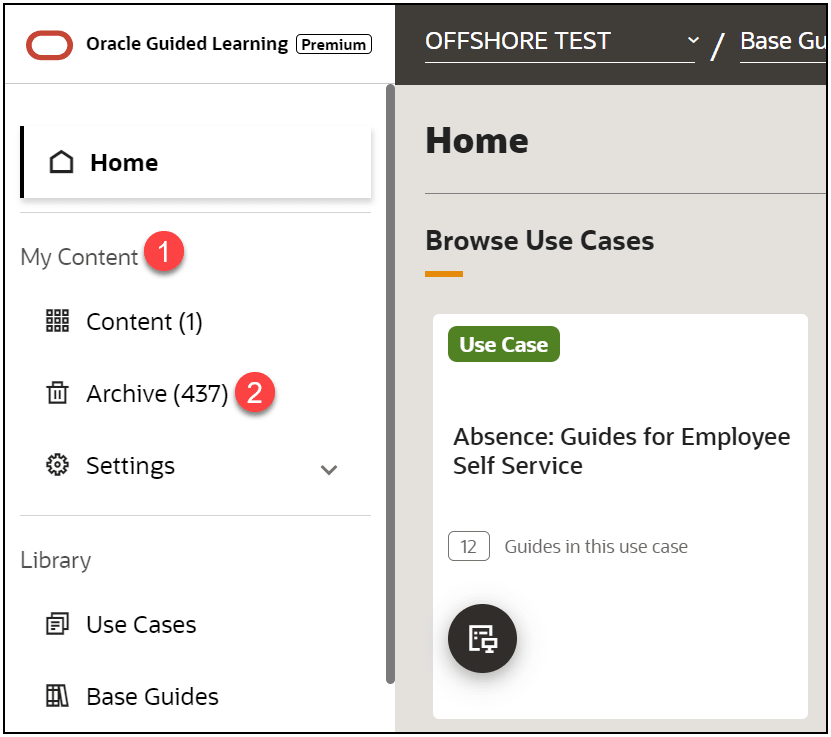Click the Archive trash icon

pos(57,393)
